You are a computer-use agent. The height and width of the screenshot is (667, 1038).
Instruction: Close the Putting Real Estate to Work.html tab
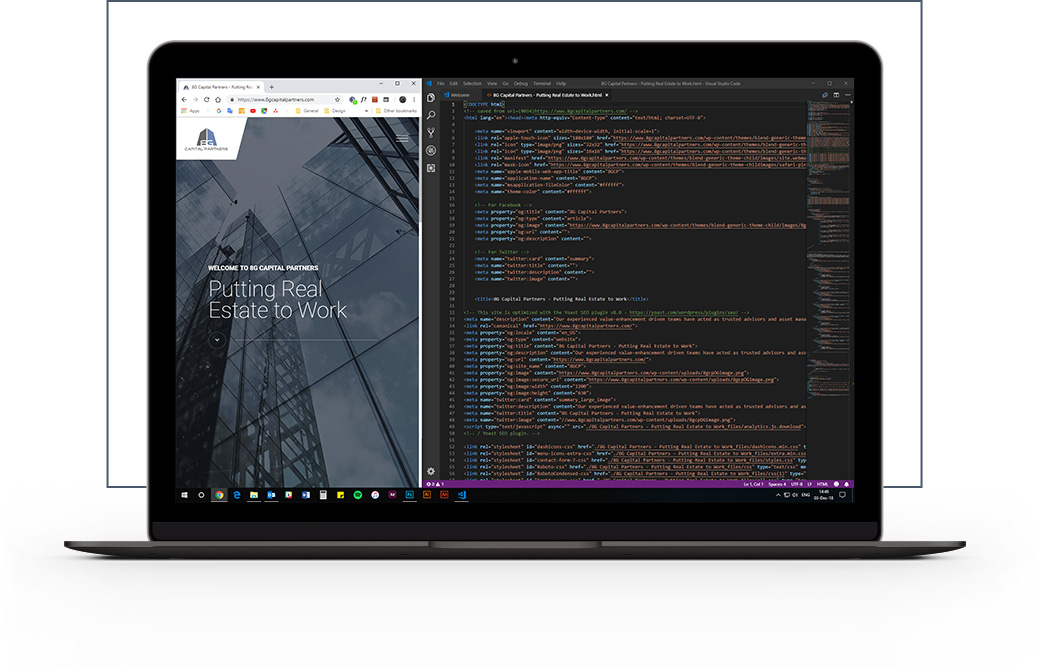(x=606, y=95)
